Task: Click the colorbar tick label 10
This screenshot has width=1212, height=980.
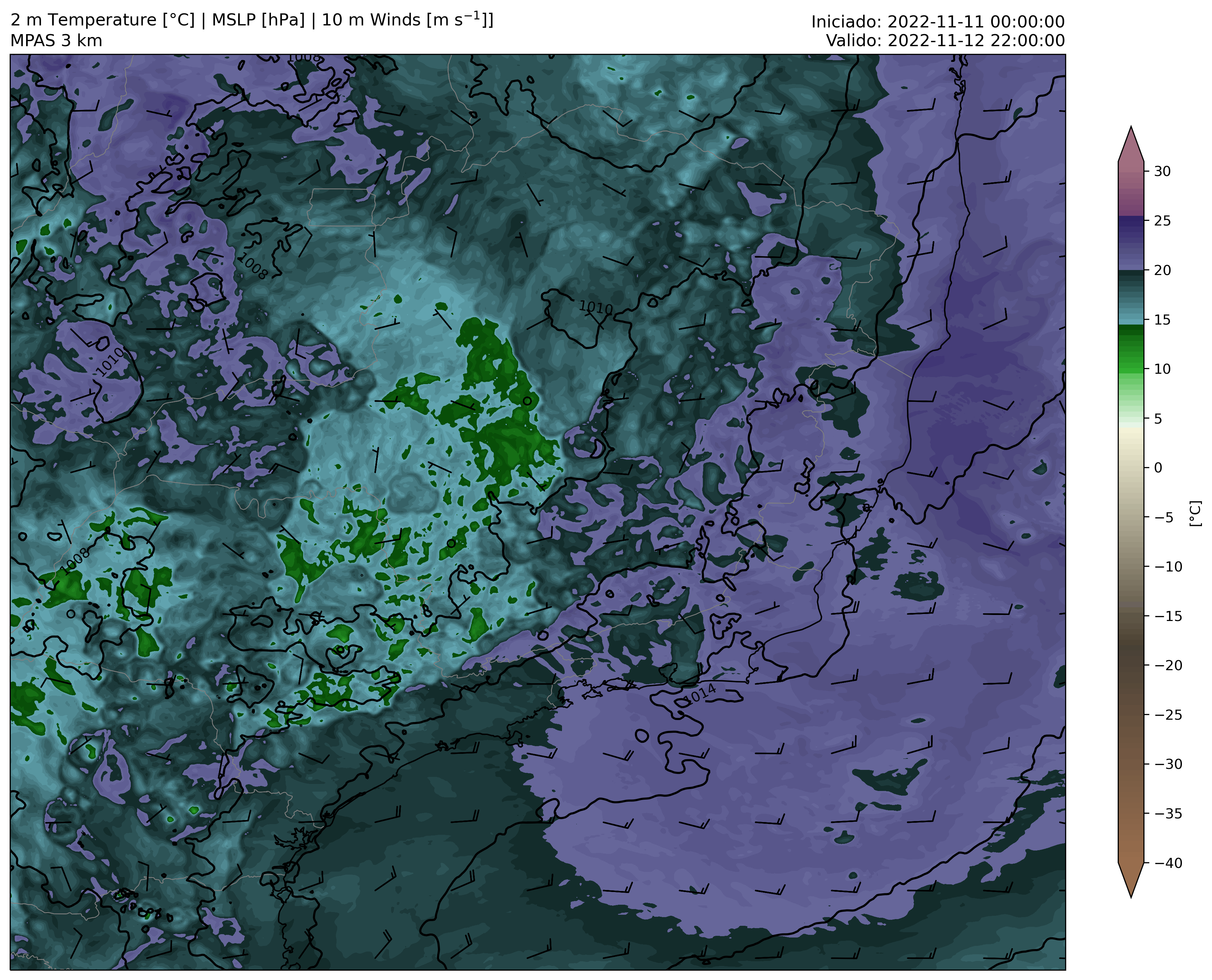Action: click(x=1162, y=369)
